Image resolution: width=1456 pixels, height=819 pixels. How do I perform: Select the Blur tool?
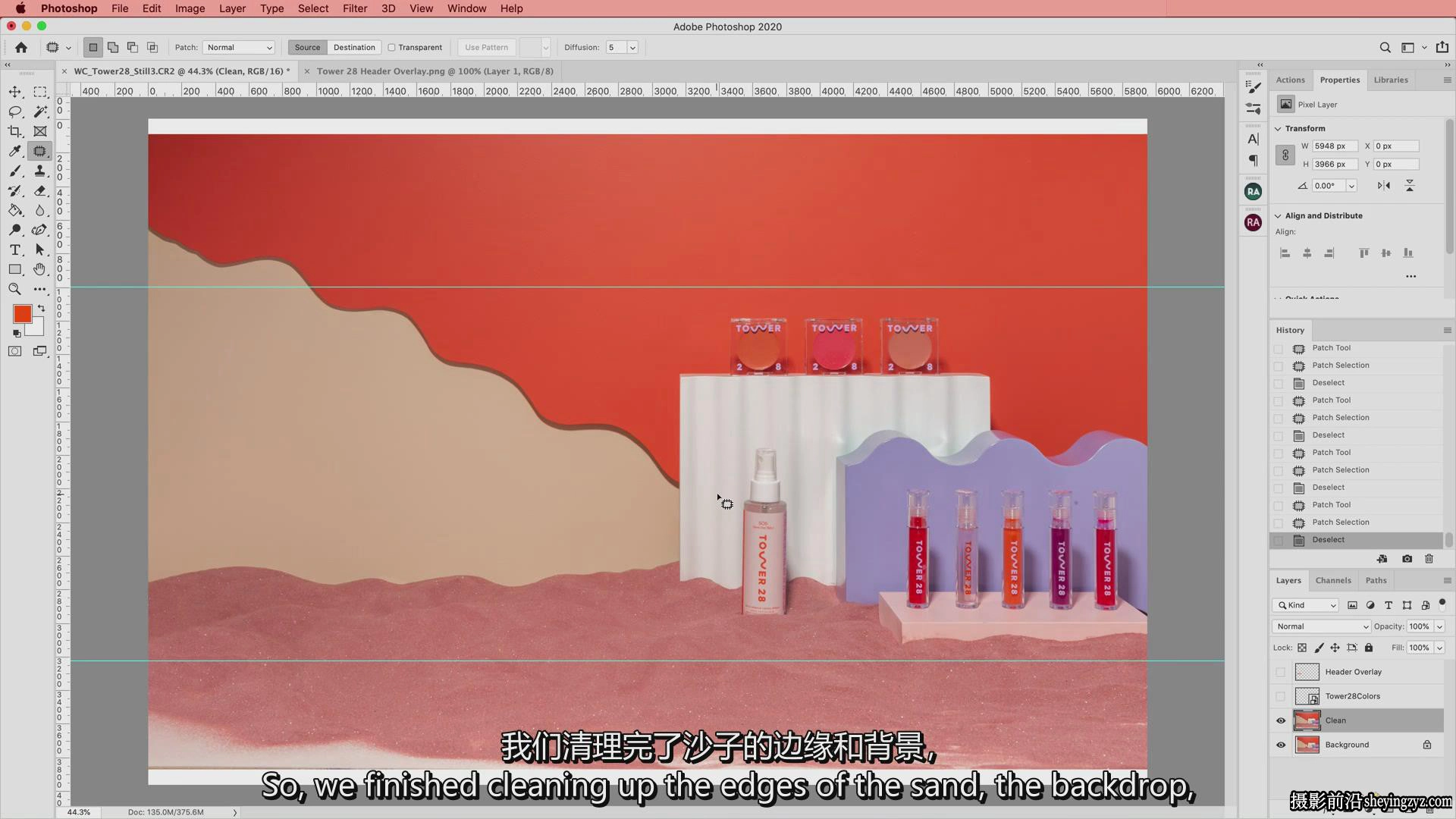[x=40, y=210]
